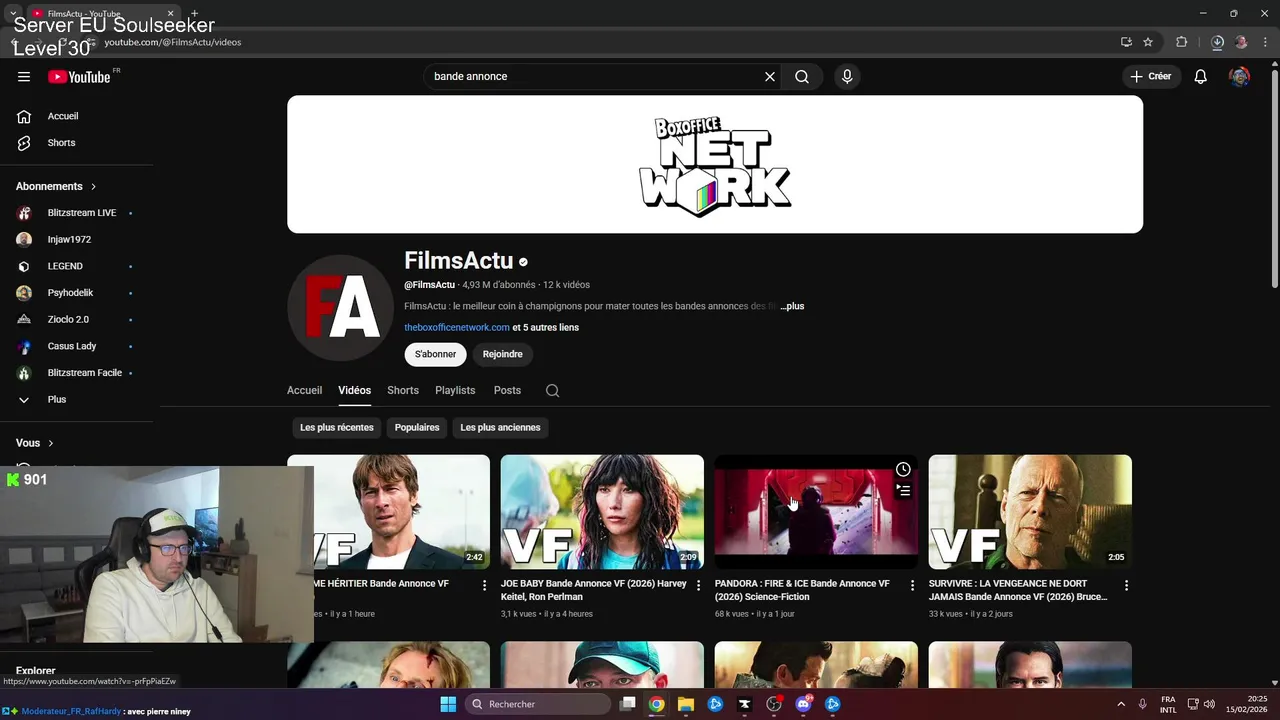
Task: Open SURVIVRE Bruce Willis video thumbnail
Action: [x=1030, y=512]
